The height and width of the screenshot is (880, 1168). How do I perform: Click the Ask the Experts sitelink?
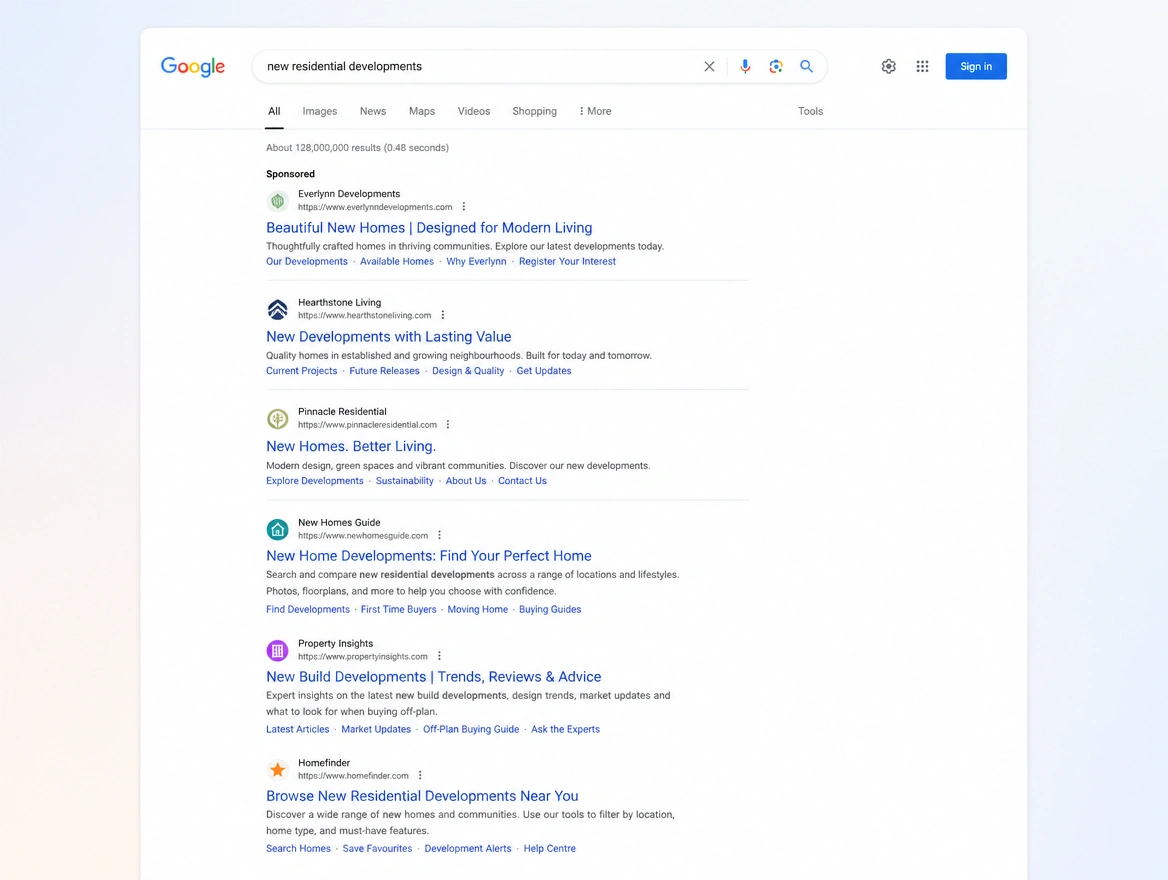tap(565, 729)
